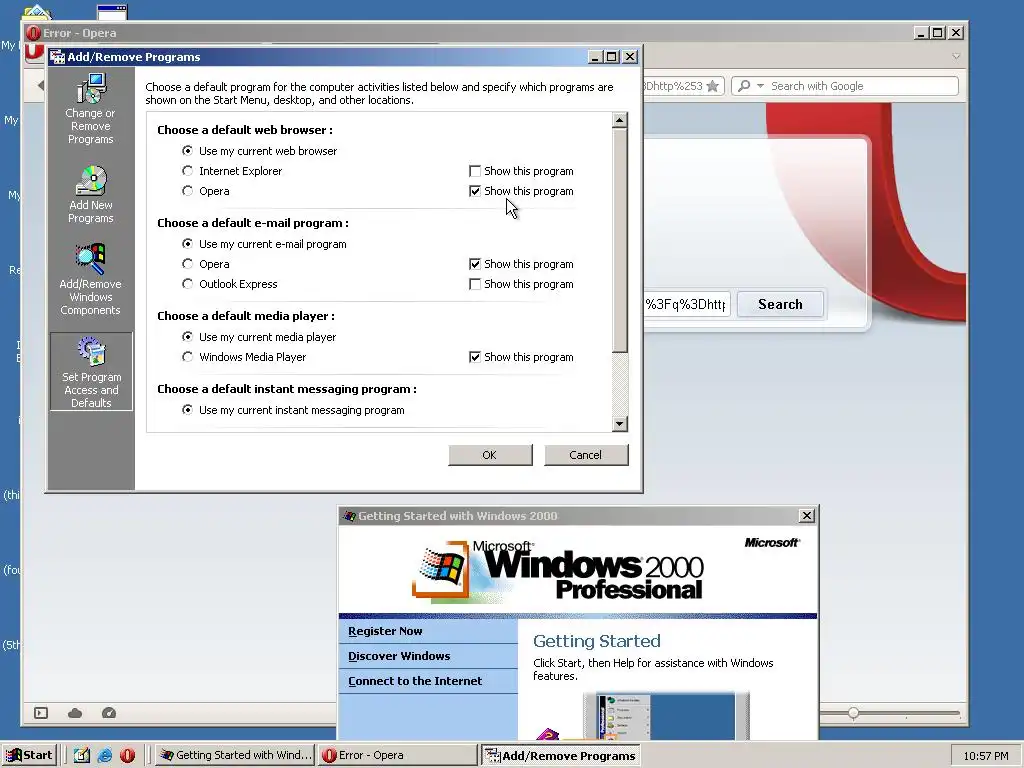1024x768 pixels.
Task: Open Add/Remove Windows Components
Action: tap(91, 280)
